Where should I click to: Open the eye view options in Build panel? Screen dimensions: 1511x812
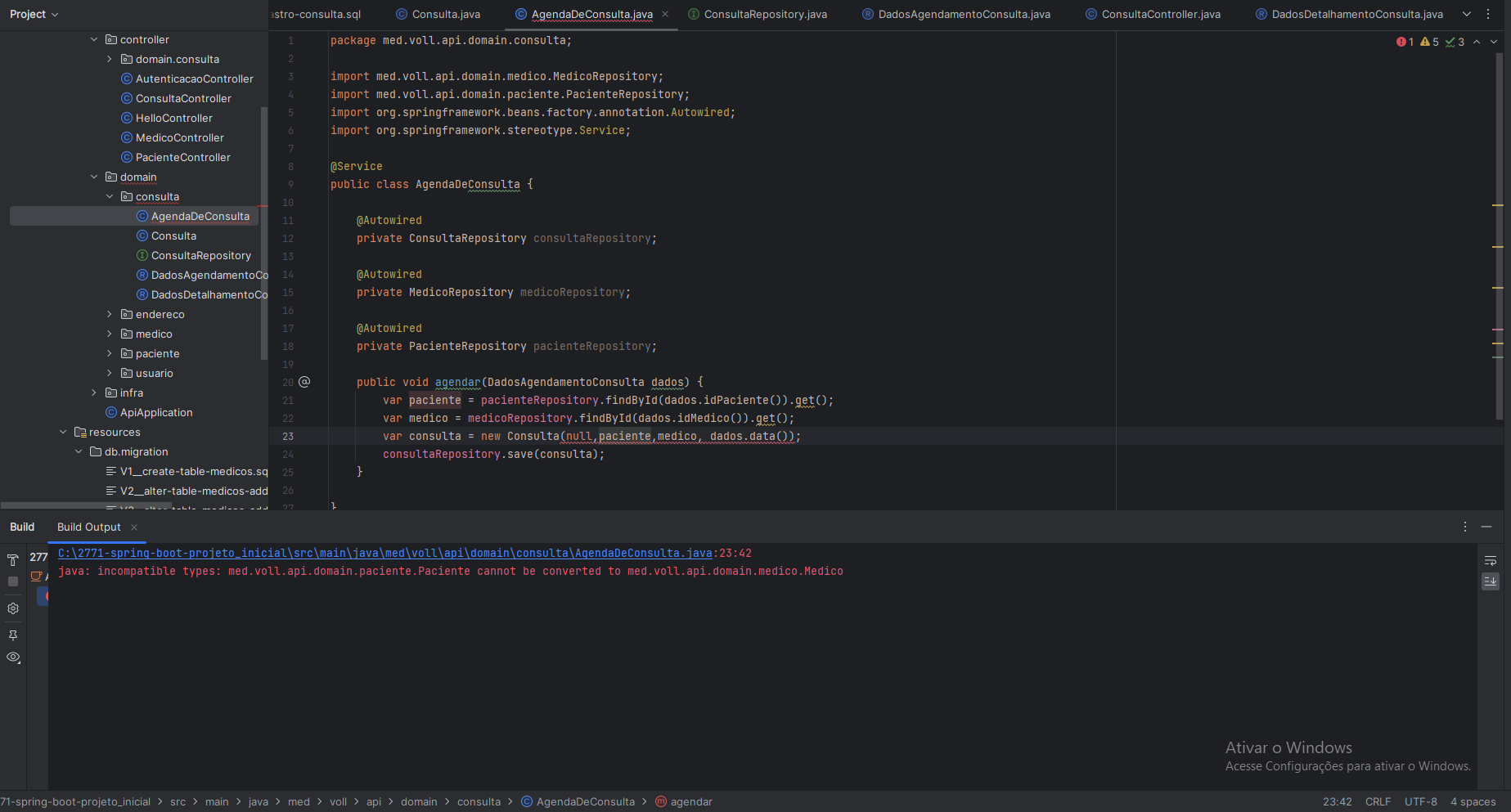[13, 657]
